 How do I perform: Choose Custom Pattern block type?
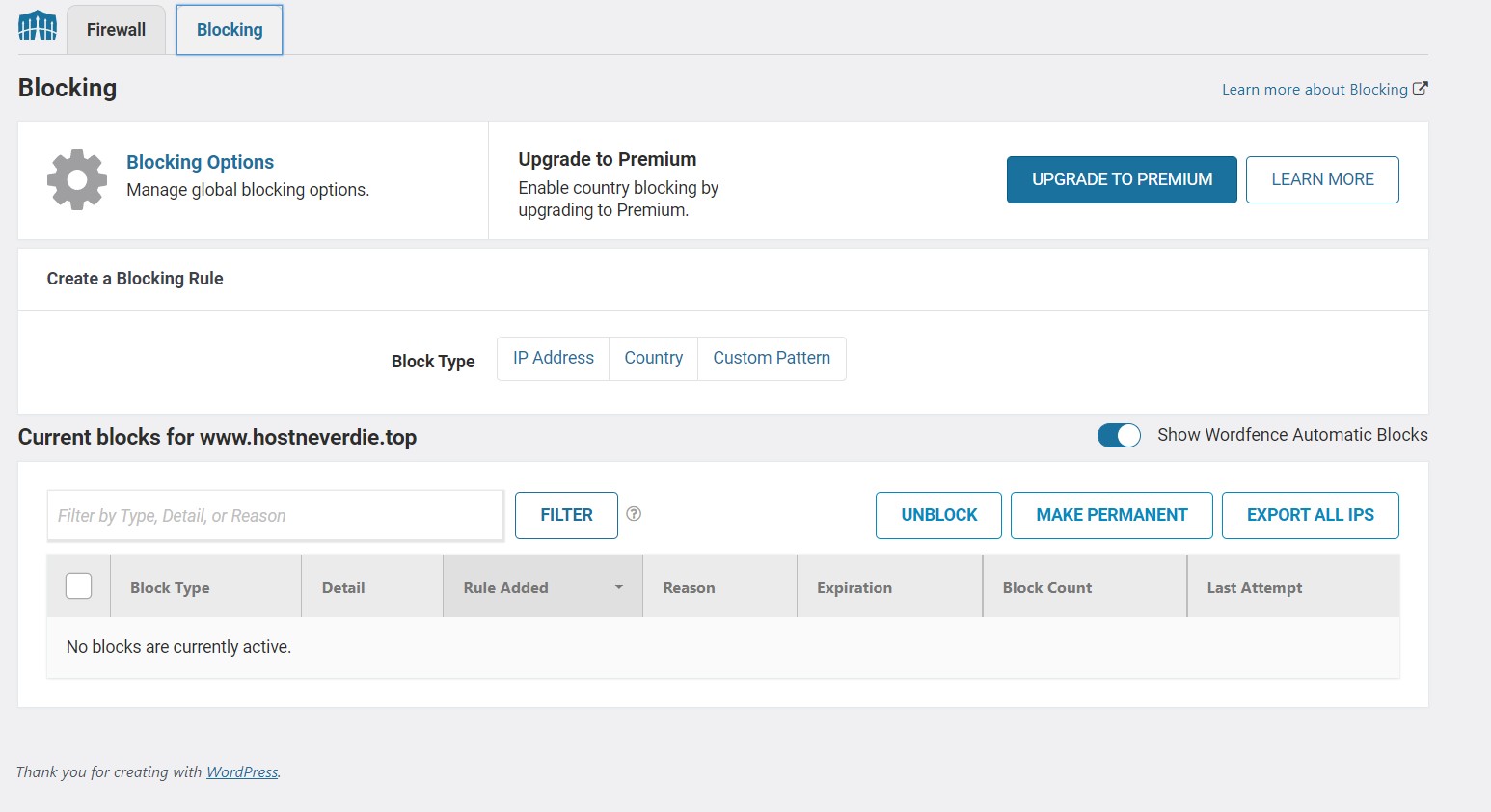[x=772, y=359]
